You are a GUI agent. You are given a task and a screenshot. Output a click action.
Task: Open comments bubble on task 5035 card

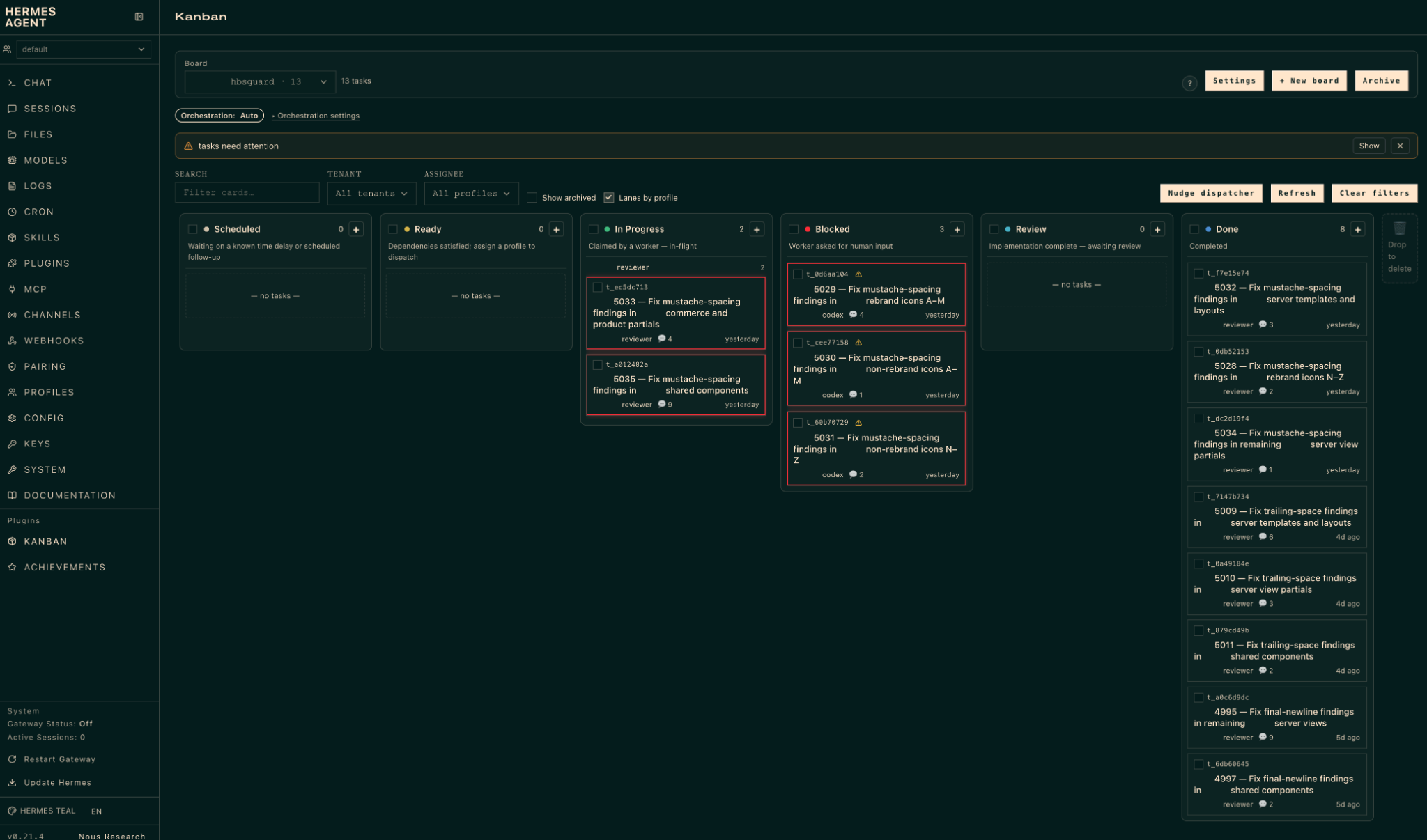(662, 404)
